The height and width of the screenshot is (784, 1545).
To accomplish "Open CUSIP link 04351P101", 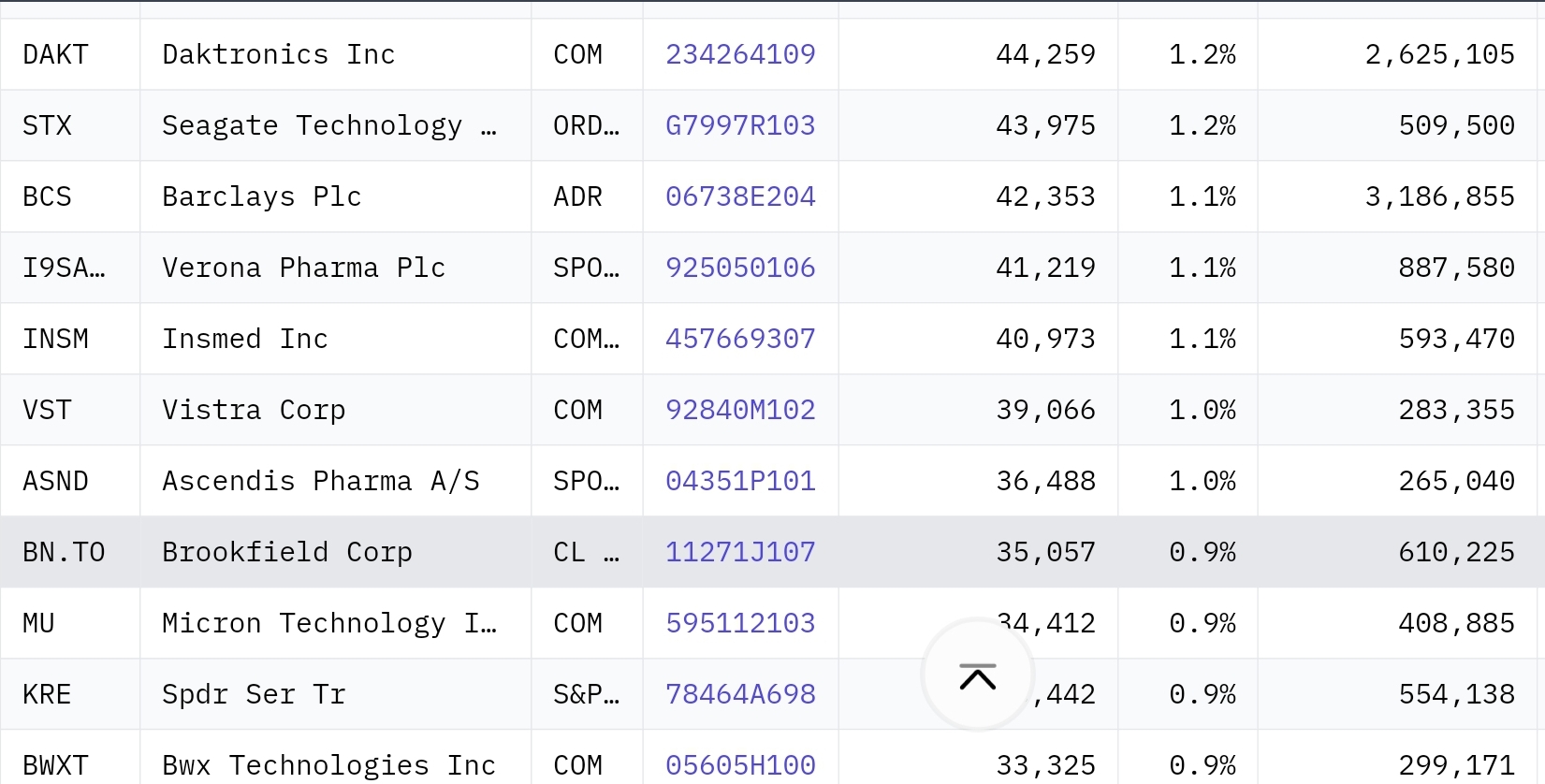I will pos(740,481).
